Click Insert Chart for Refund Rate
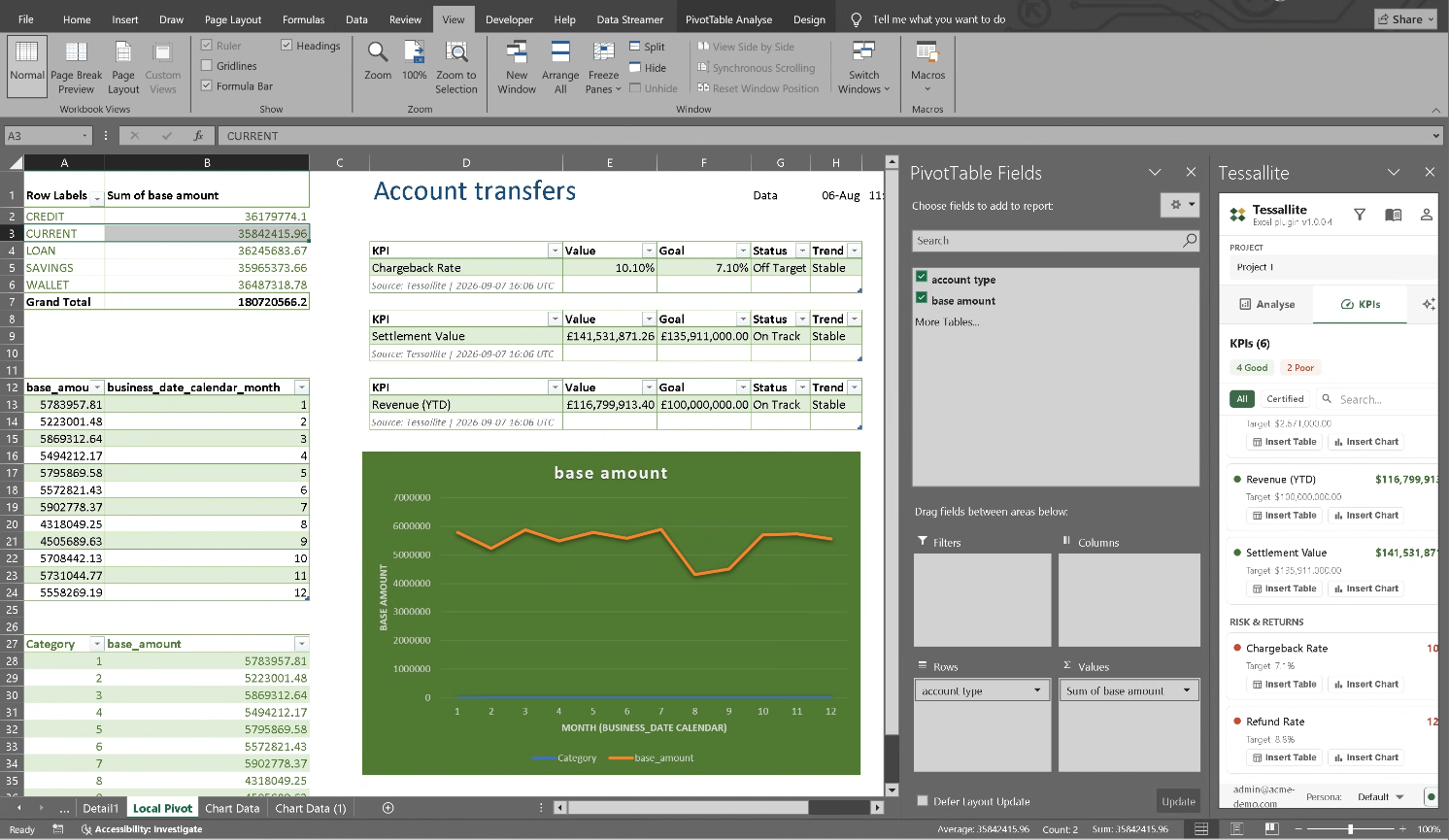Image resolution: width=1449 pixels, height=840 pixels. pos(1365,757)
